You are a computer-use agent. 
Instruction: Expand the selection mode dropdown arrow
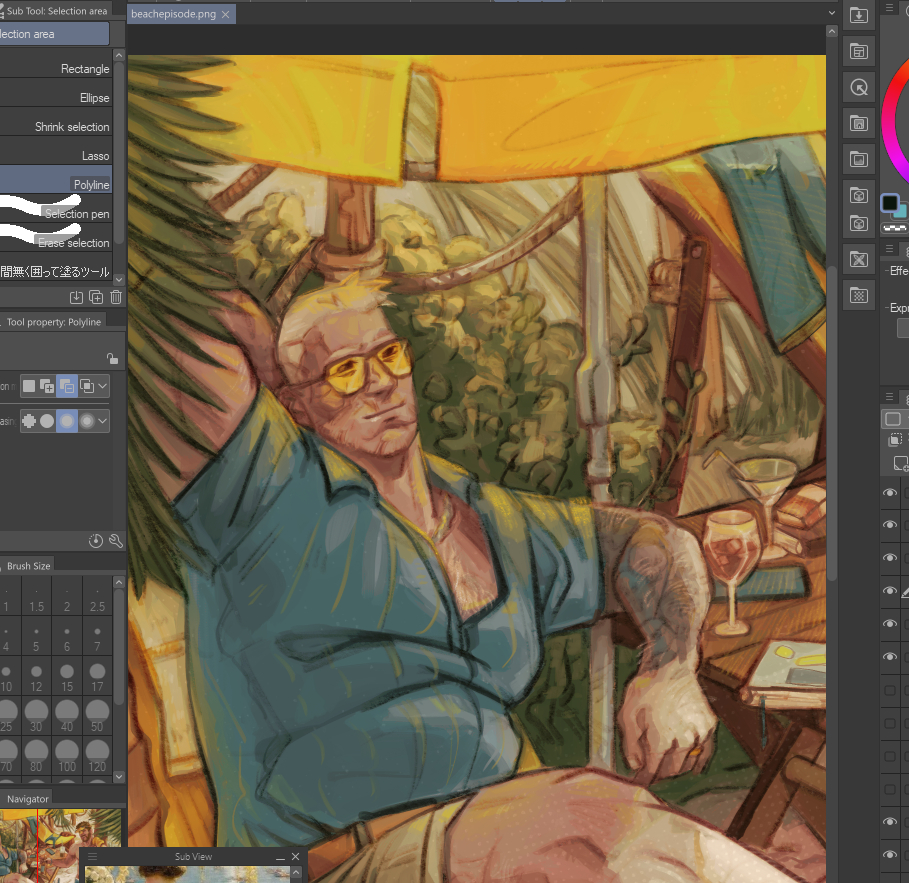[103, 386]
